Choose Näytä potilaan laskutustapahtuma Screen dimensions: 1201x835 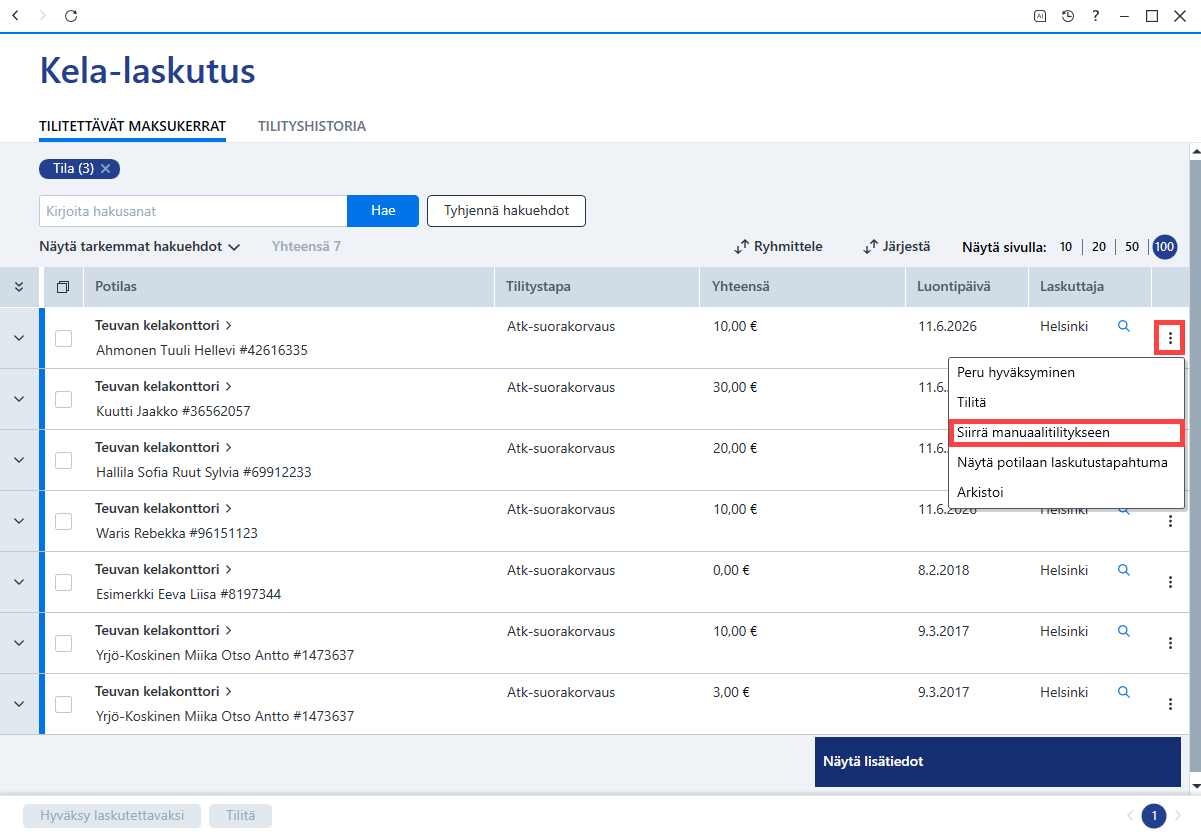click(1066, 462)
